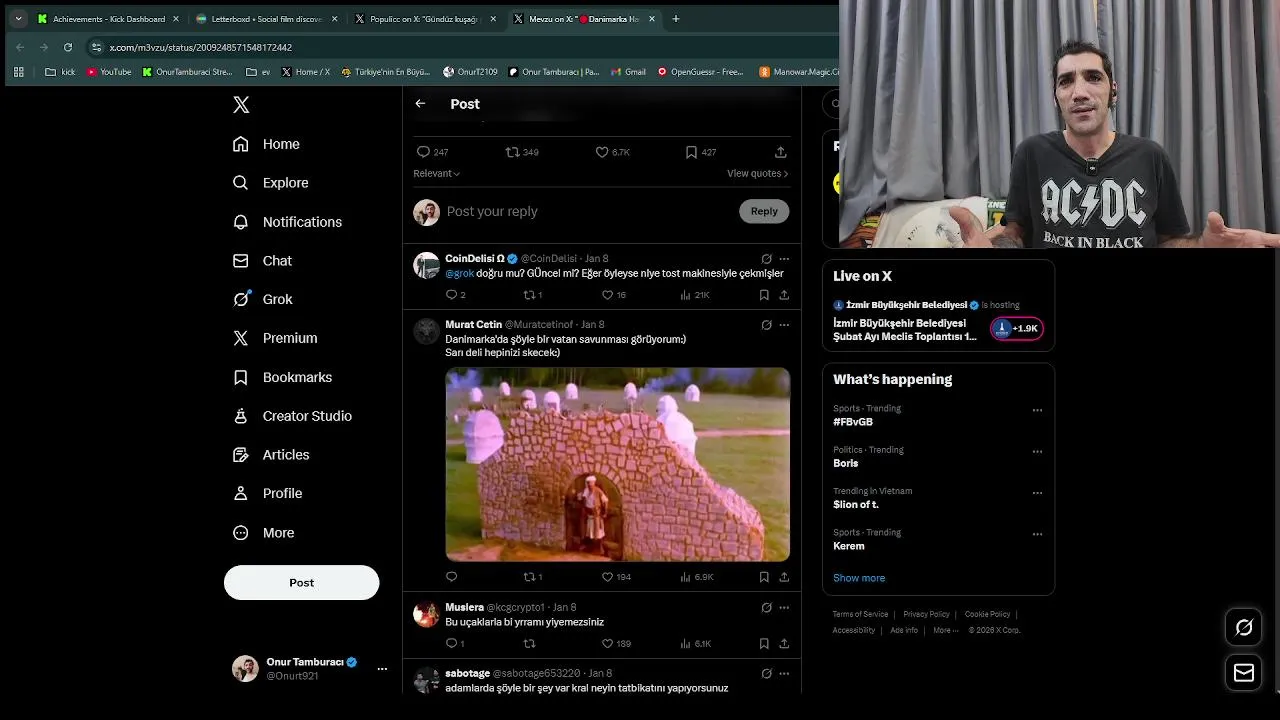Screen dimensions: 1280x720
Task: Share the main post
Action: click(x=780, y=152)
